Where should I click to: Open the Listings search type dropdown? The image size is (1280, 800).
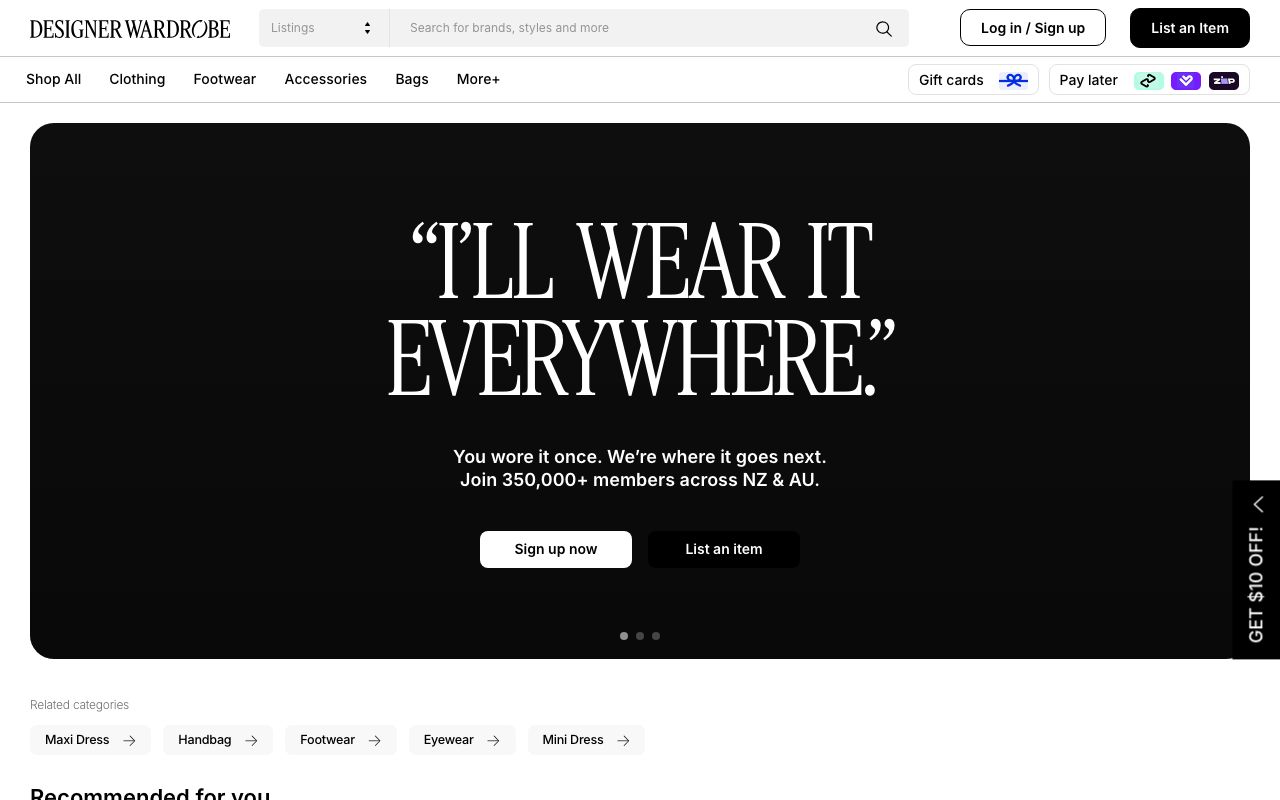click(x=324, y=28)
